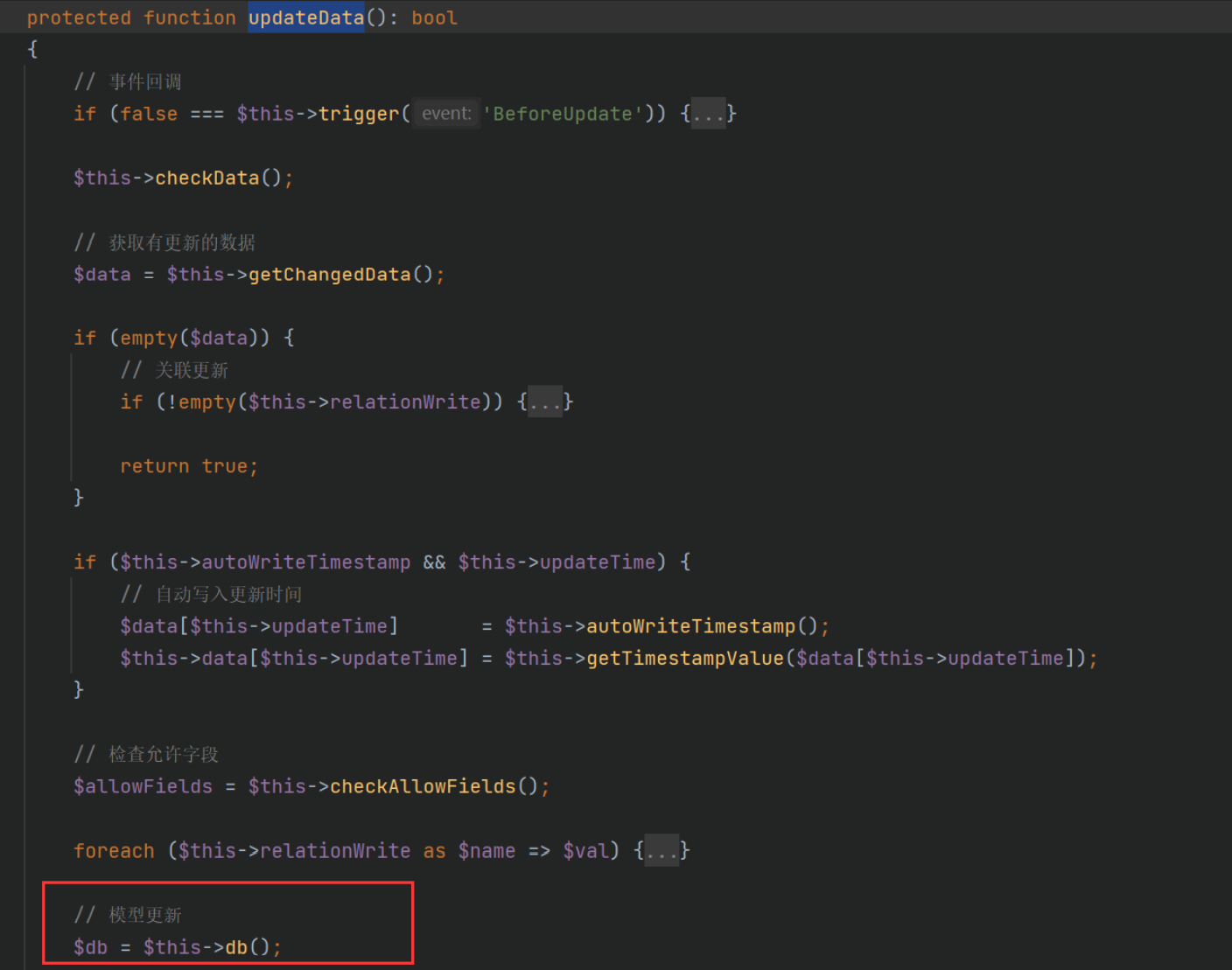Click autoWriteTimestamp property in if condition

pyautogui.click(x=306, y=562)
